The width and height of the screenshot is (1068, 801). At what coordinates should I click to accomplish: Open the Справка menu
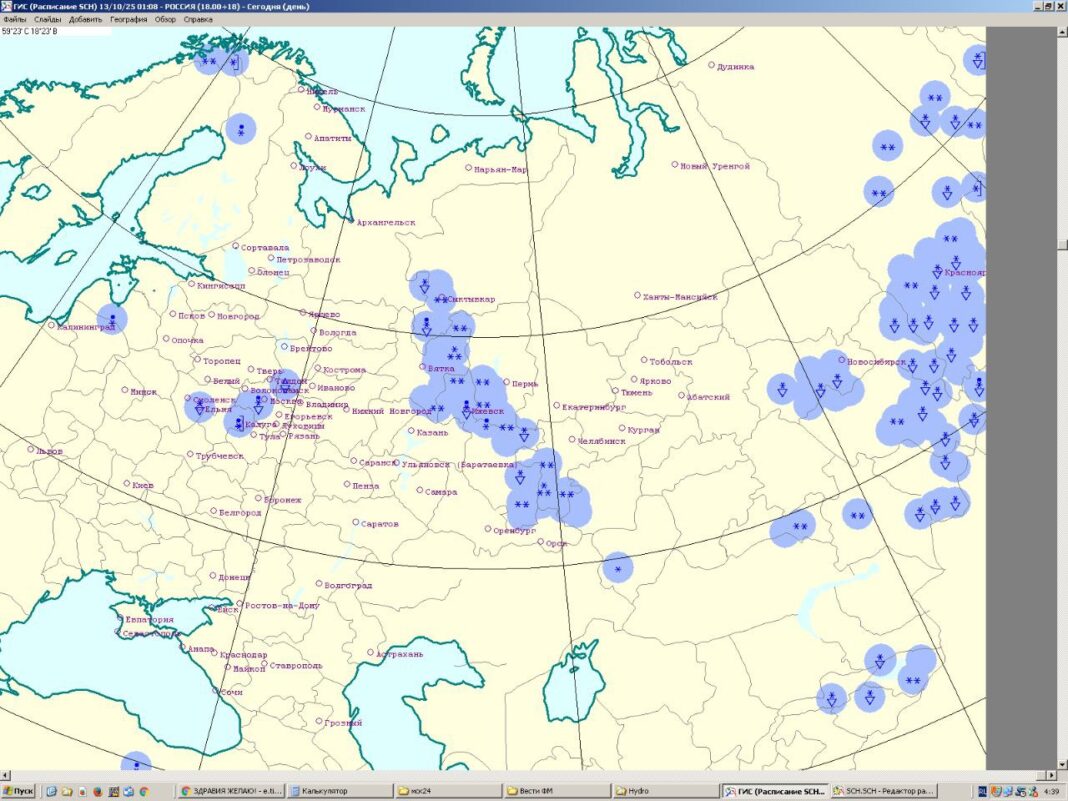coord(198,19)
